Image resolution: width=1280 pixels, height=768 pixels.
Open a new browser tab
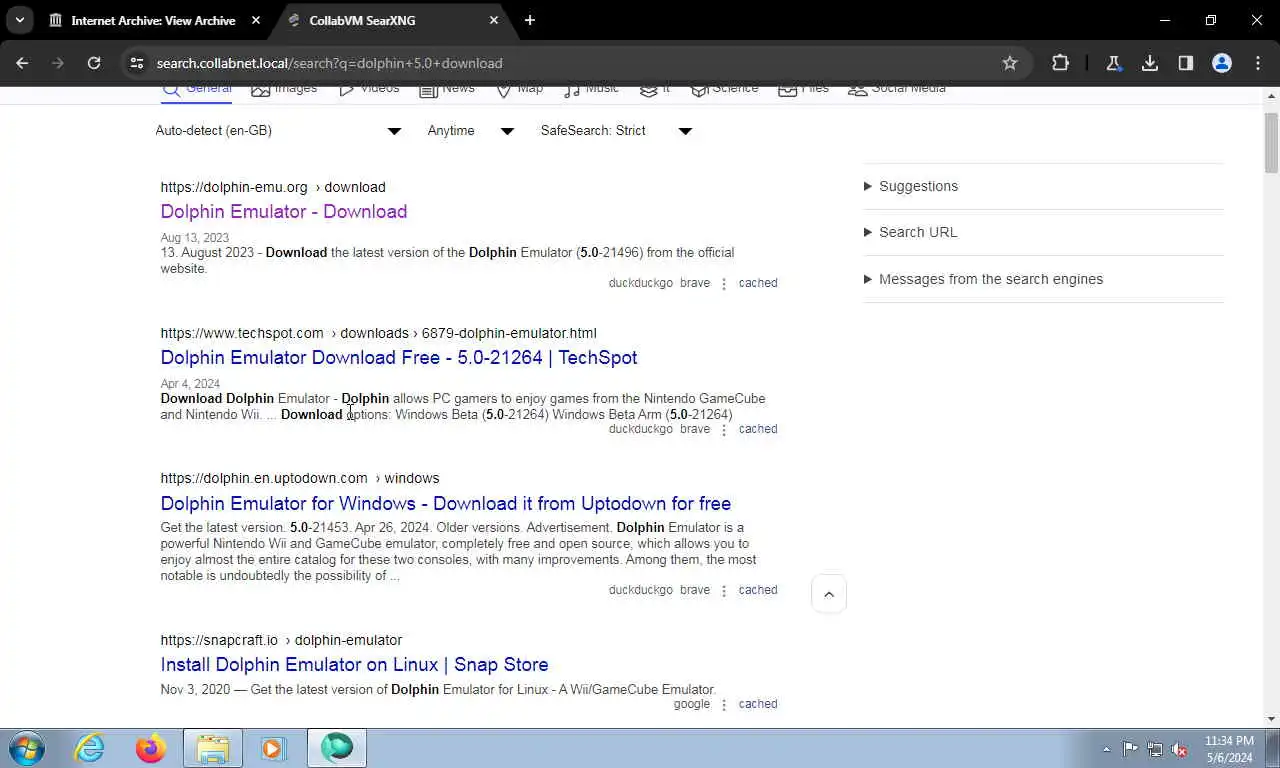point(530,20)
